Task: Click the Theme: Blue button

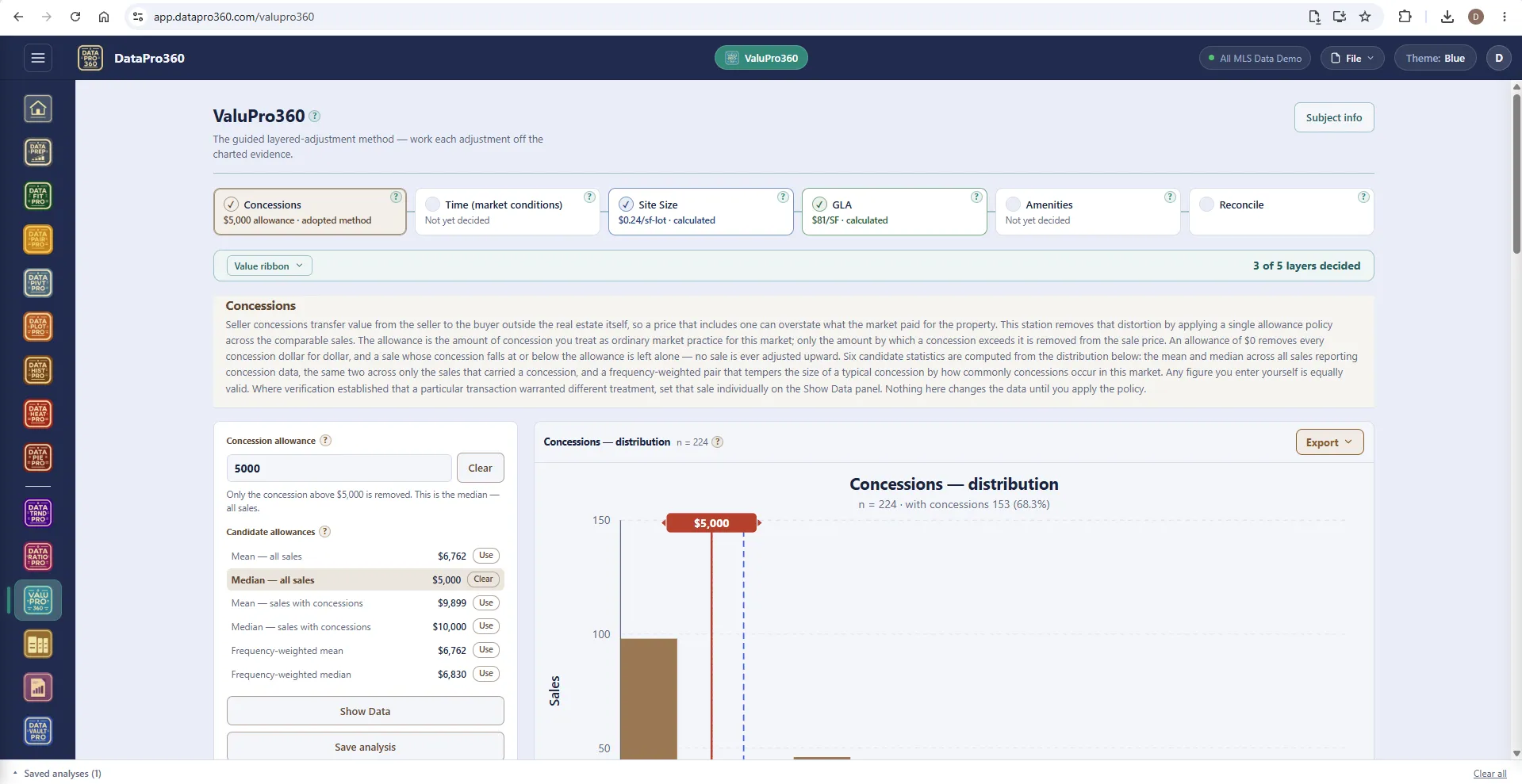Action: (x=1435, y=58)
